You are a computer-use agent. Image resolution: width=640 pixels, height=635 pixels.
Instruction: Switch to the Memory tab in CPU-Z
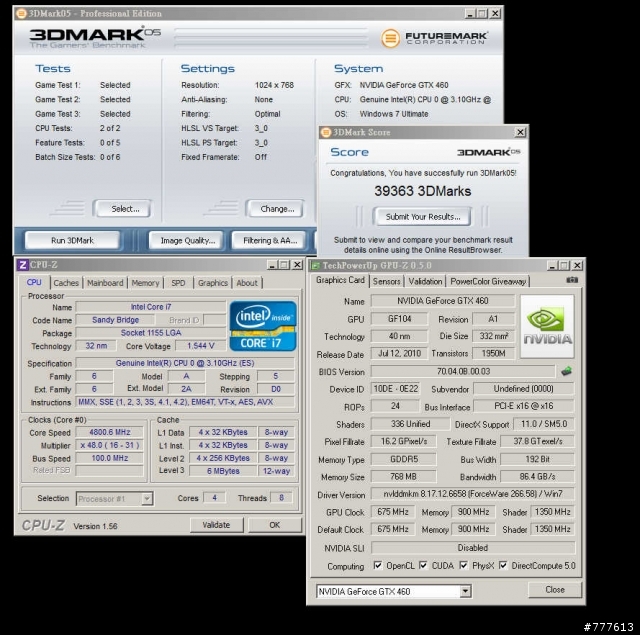pyautogui.click(x=145, y=283)
